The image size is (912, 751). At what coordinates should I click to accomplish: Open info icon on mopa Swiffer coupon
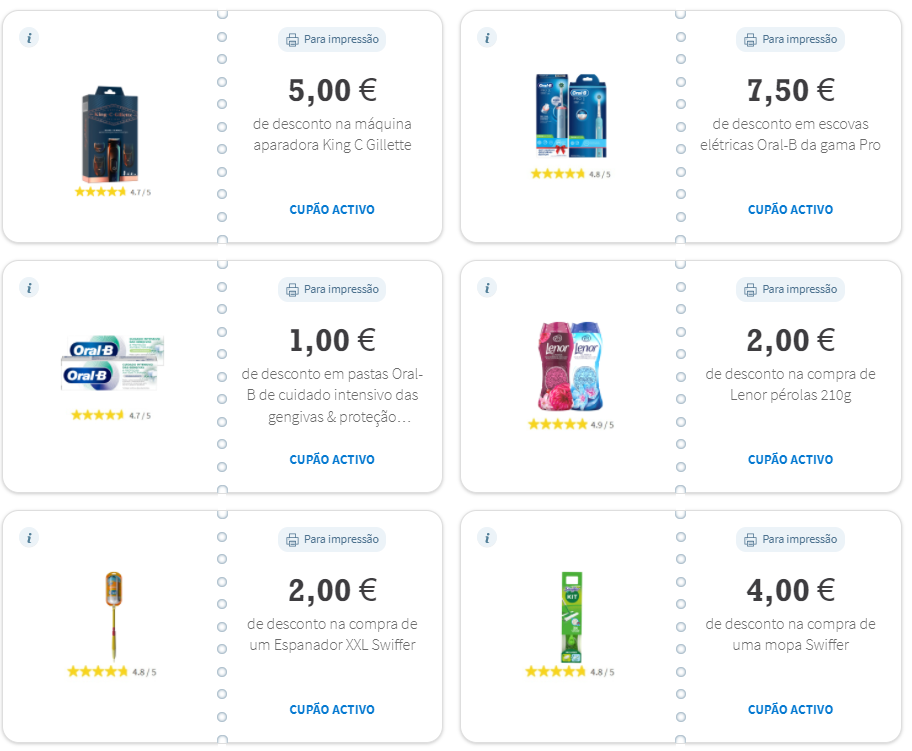pos(487,538)
